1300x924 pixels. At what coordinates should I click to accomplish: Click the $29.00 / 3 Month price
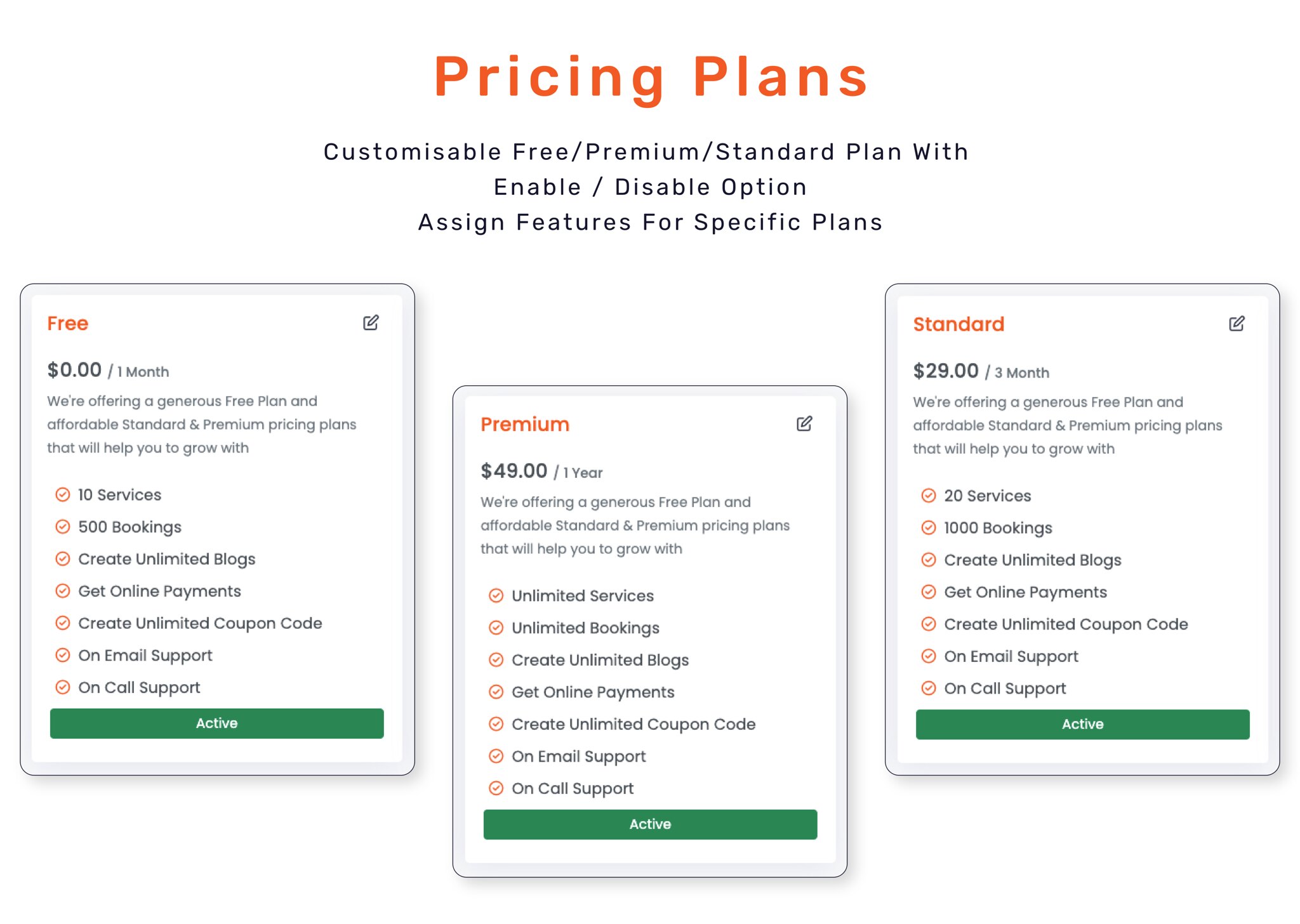point(981,371)
